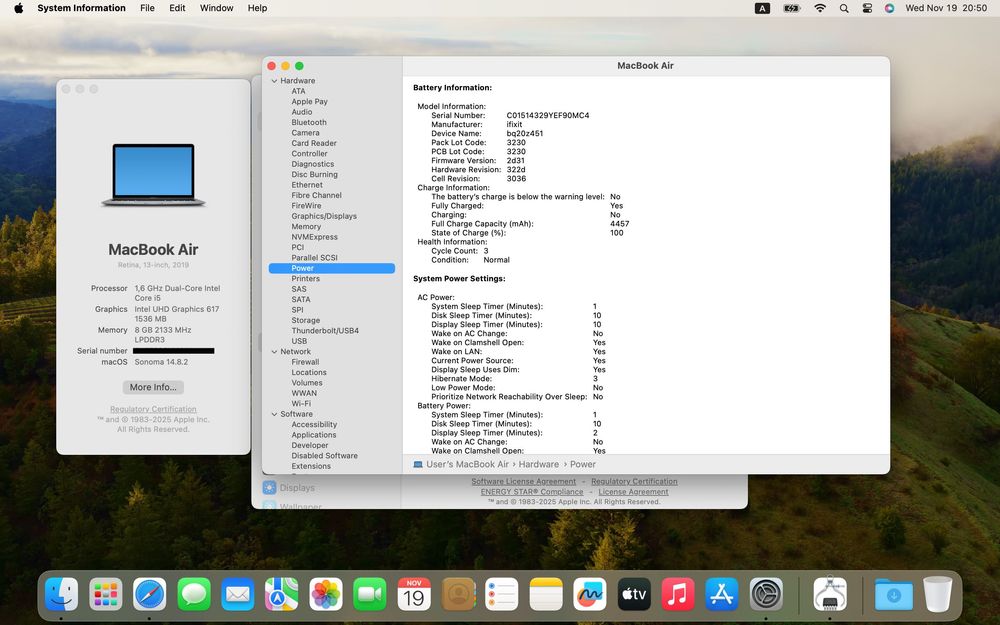
Task: Click the Wi-Fi status icon
Action: (820, 8)
